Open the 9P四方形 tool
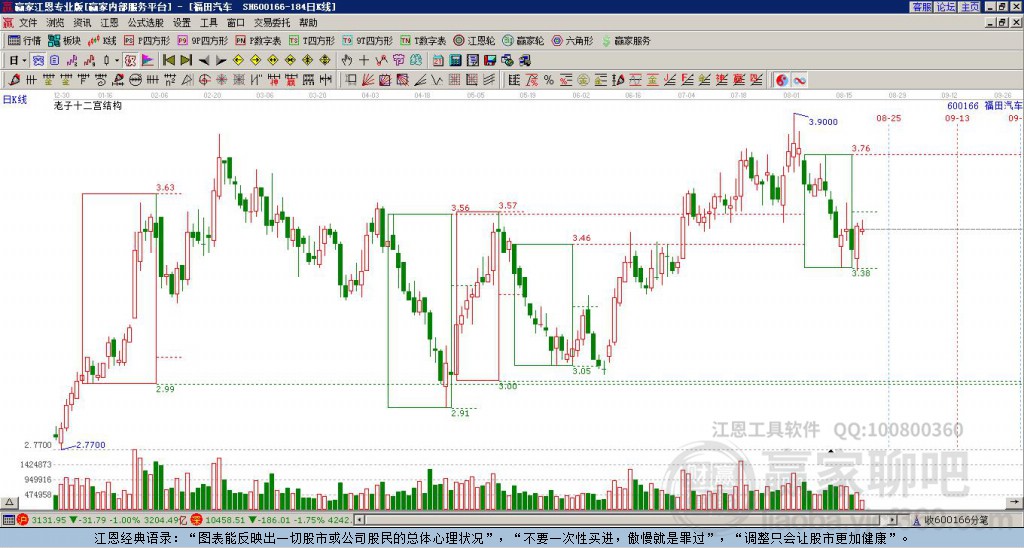 click(202, 40)
